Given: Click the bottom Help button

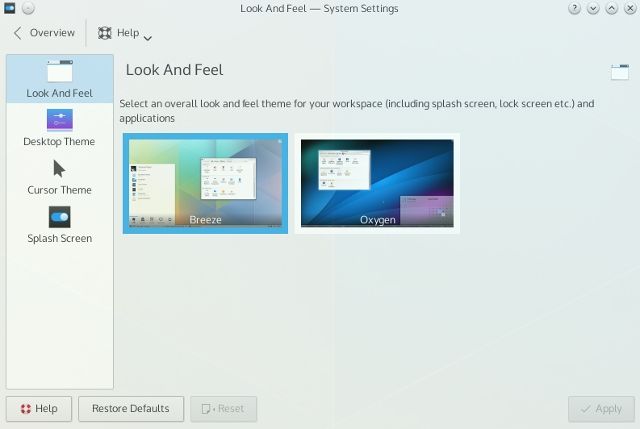Looking at the screenshot, I should click(x=39, y=409).
